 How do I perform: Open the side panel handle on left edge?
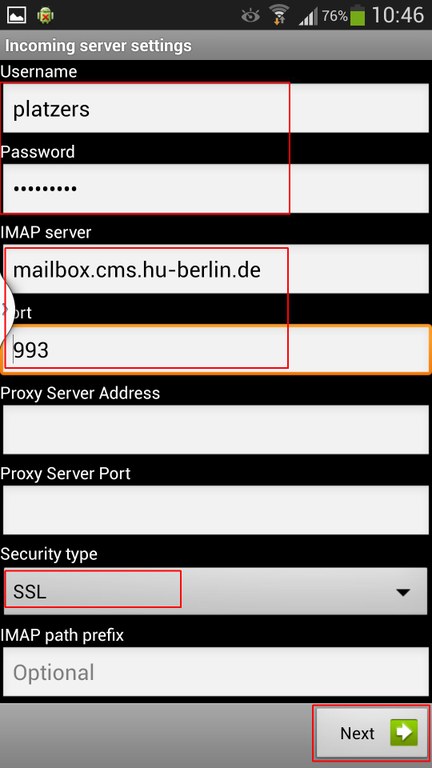(x=7, y=309)
